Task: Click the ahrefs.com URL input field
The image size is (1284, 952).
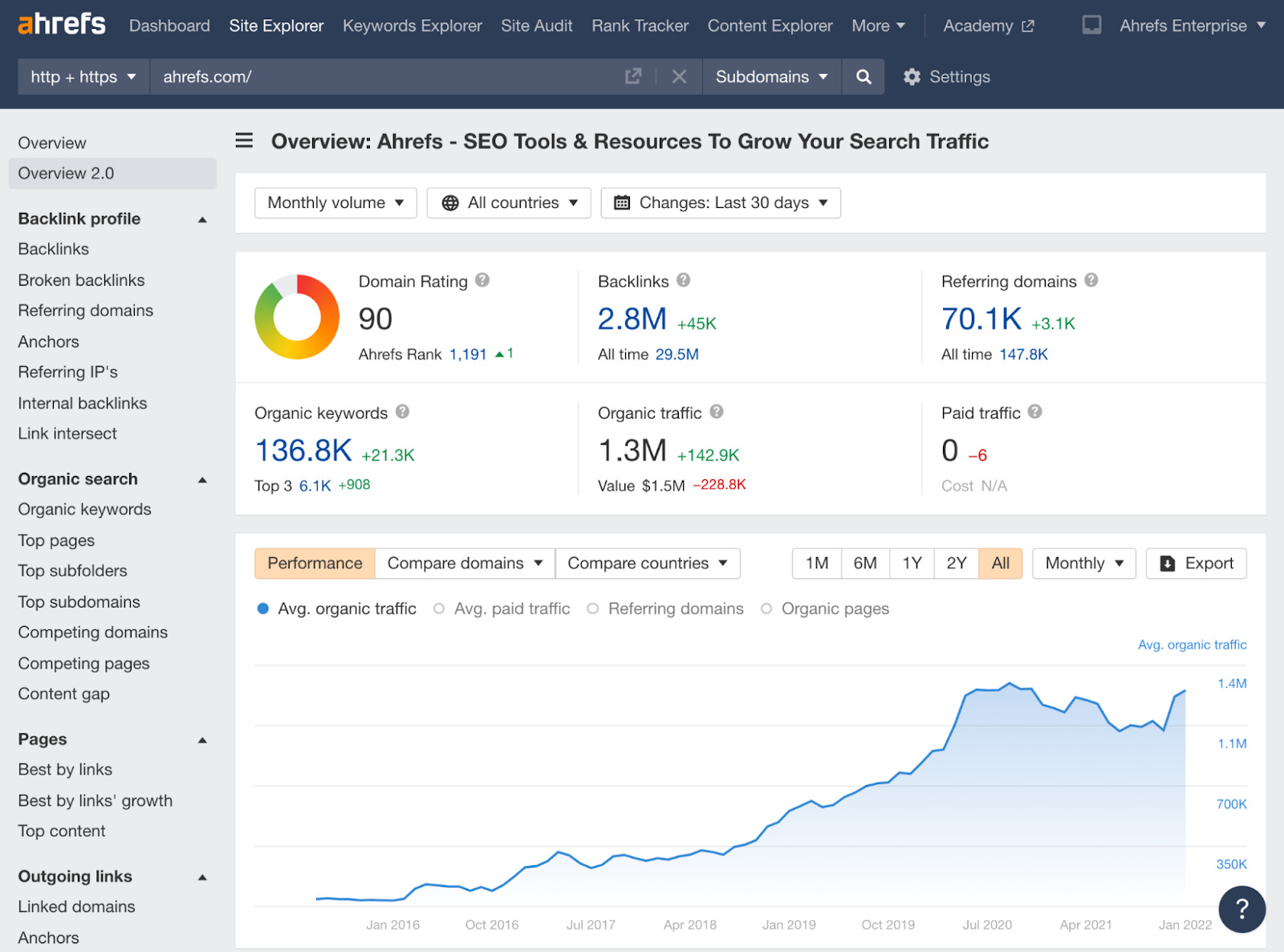Action: pos(385,77)
